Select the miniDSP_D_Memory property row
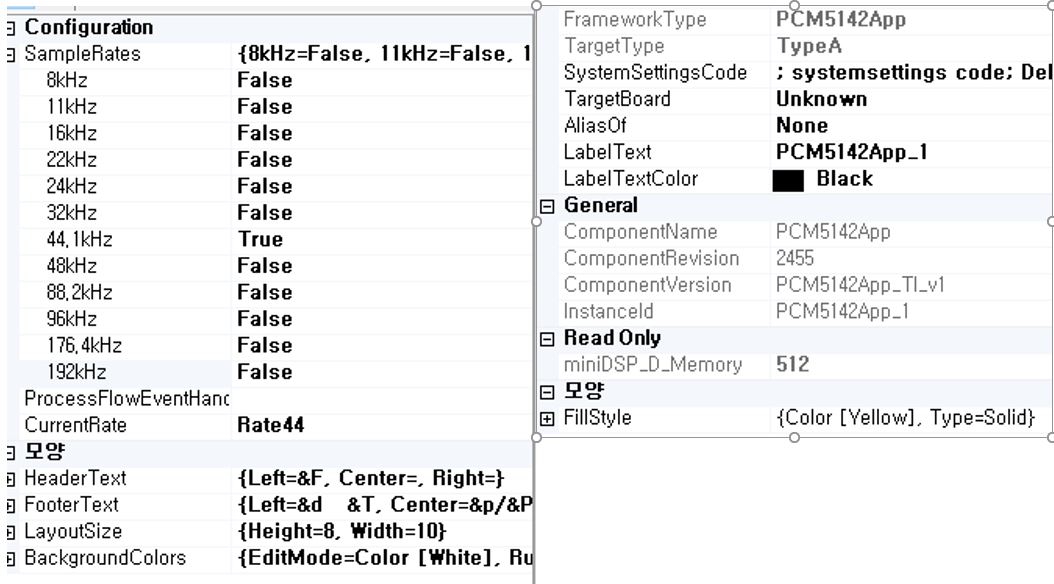Image resolution: width=1054 pixels, height=584 pixels. [x=652, y=365]
